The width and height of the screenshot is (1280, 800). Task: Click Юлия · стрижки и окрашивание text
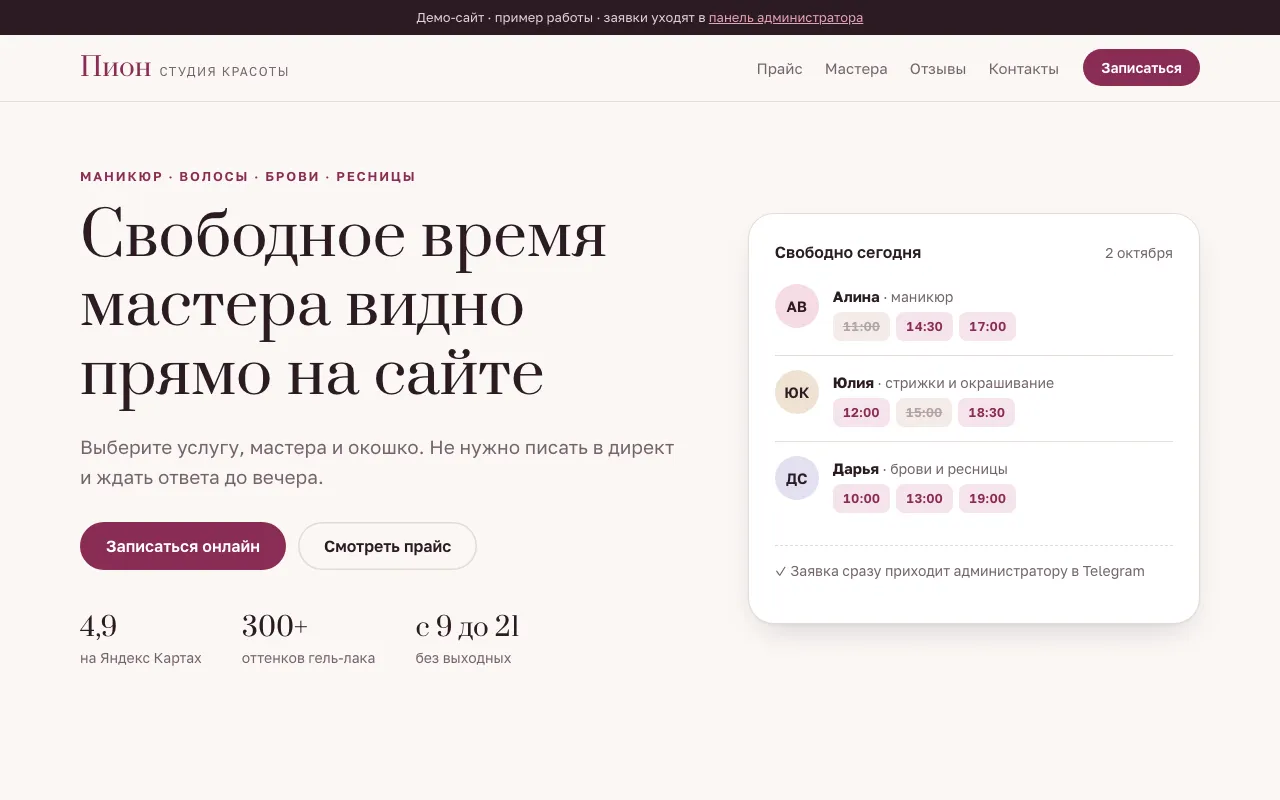click(943, 383)
